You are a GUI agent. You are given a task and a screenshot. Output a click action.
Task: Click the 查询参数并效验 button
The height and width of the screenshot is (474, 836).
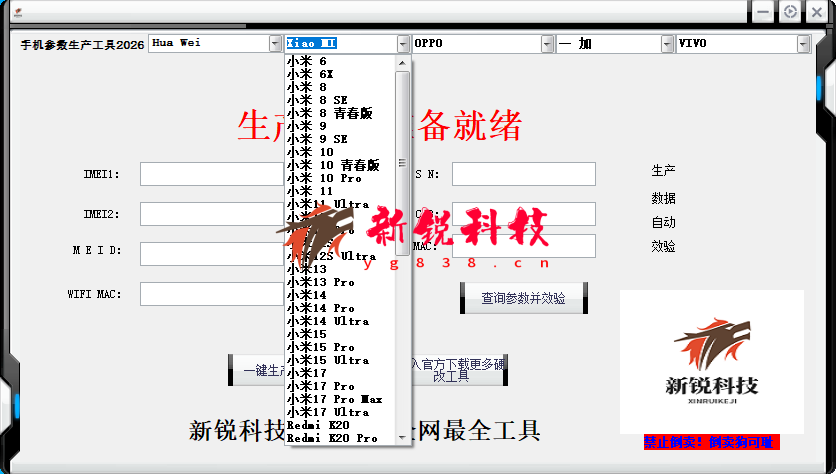click(x=524, y=298)
